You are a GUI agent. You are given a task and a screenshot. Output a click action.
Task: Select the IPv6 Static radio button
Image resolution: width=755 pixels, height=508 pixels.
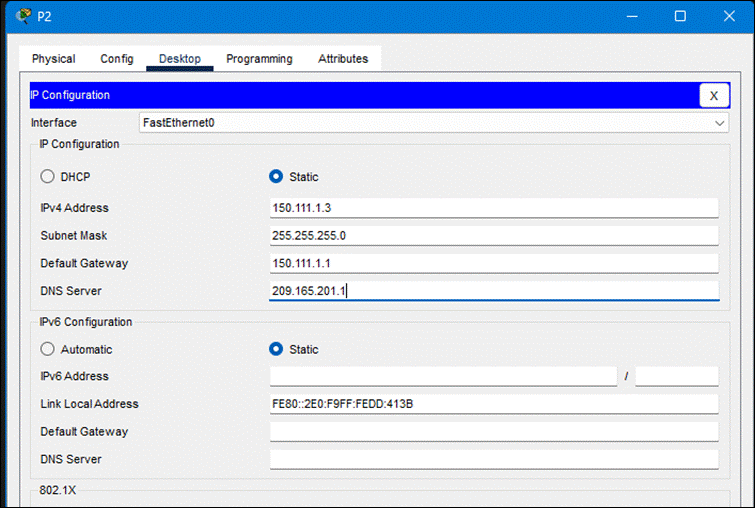pos(276,349)
